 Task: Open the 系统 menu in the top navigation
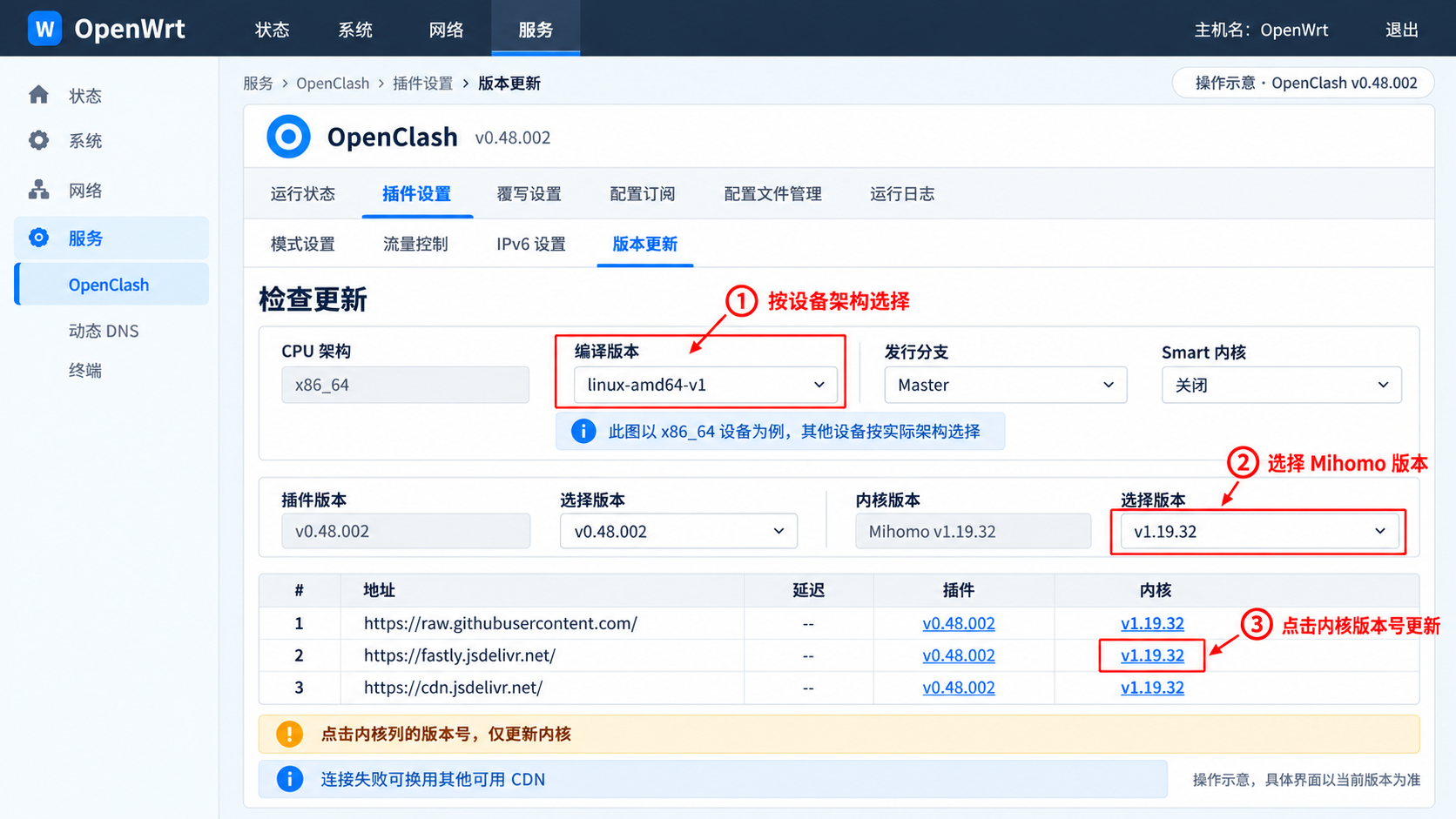pos(355,30)
